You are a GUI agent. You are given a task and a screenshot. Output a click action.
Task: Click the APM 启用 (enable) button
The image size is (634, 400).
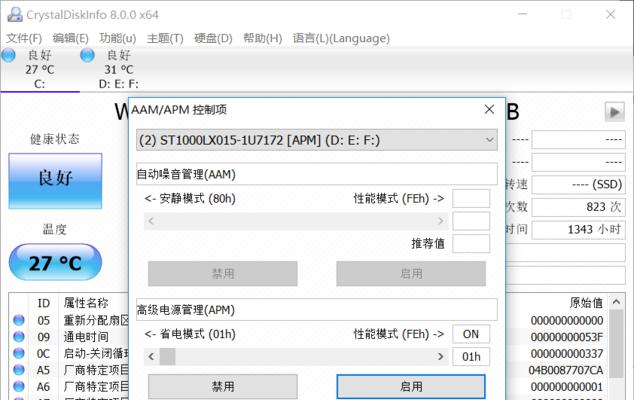click(411, 387)
